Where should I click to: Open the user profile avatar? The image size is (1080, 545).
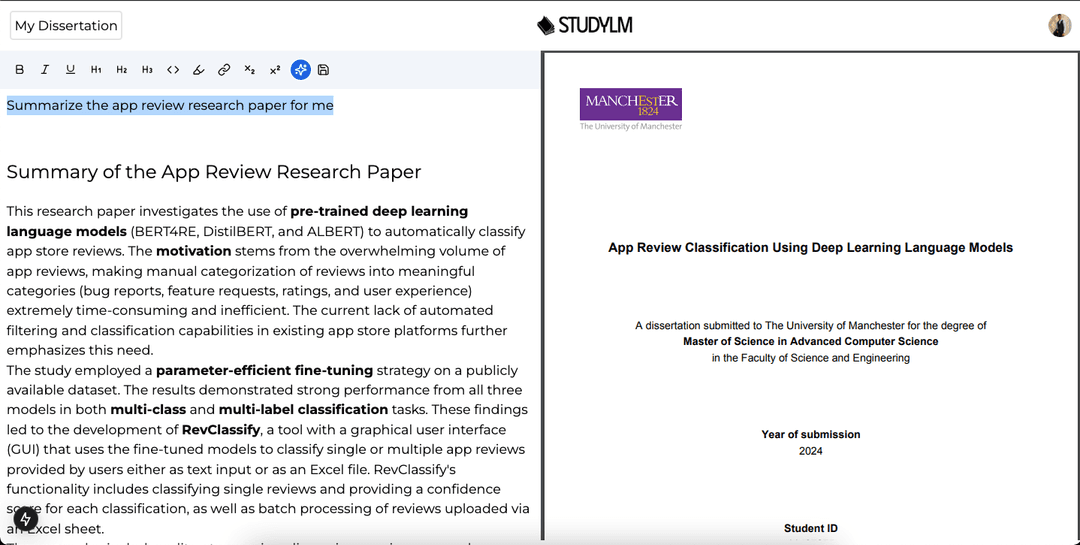tap(1059, 25)
